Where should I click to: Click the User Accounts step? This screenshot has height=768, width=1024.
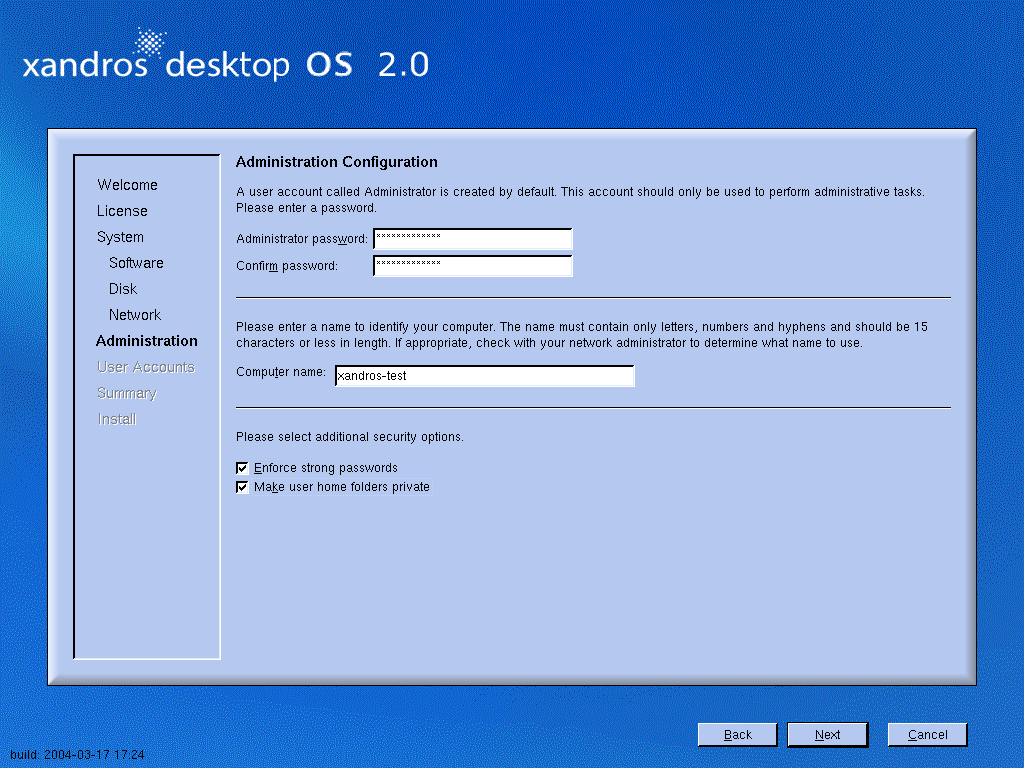coord(145,367)
